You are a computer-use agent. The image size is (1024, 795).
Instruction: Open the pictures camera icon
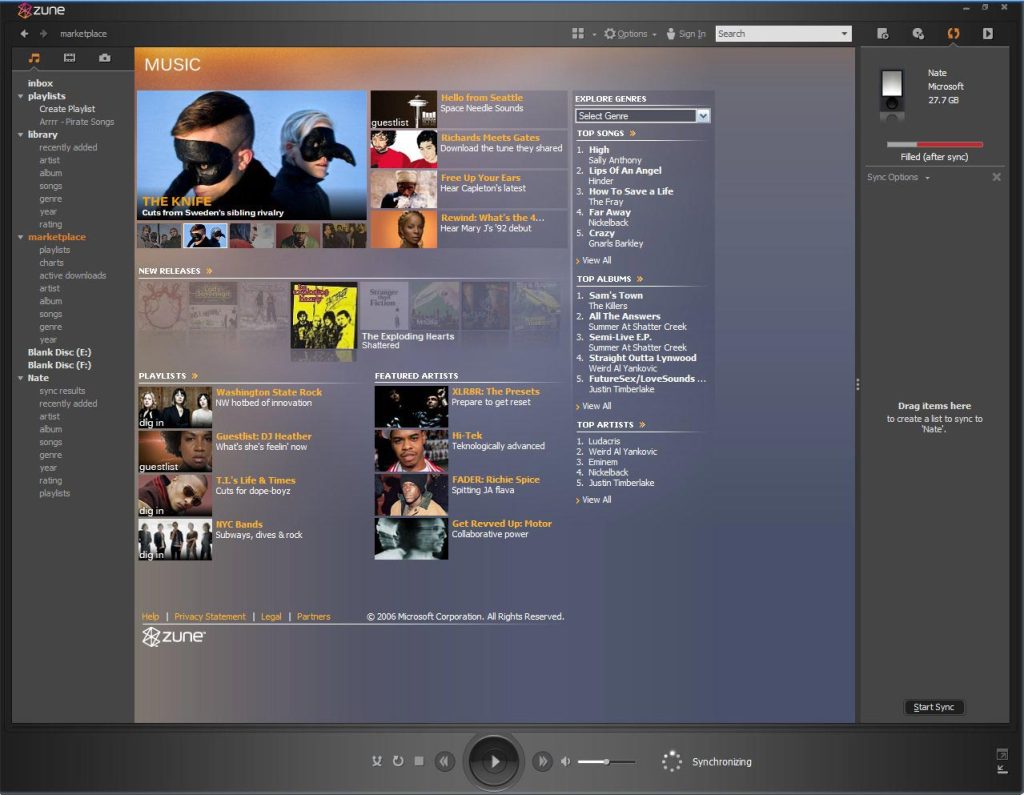pyautogui.click(x=104, y=58)
